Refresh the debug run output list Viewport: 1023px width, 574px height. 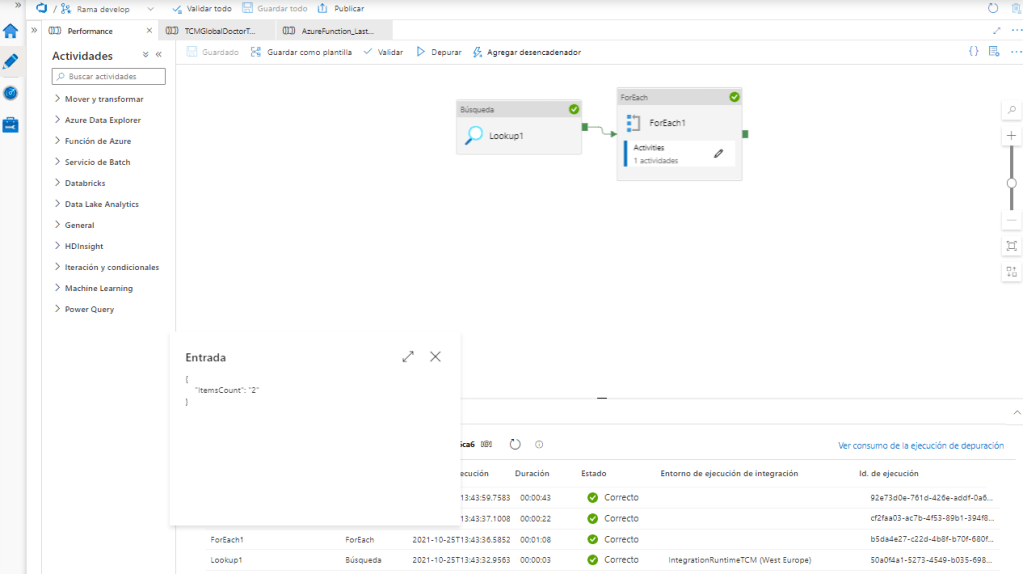point(515,444)
